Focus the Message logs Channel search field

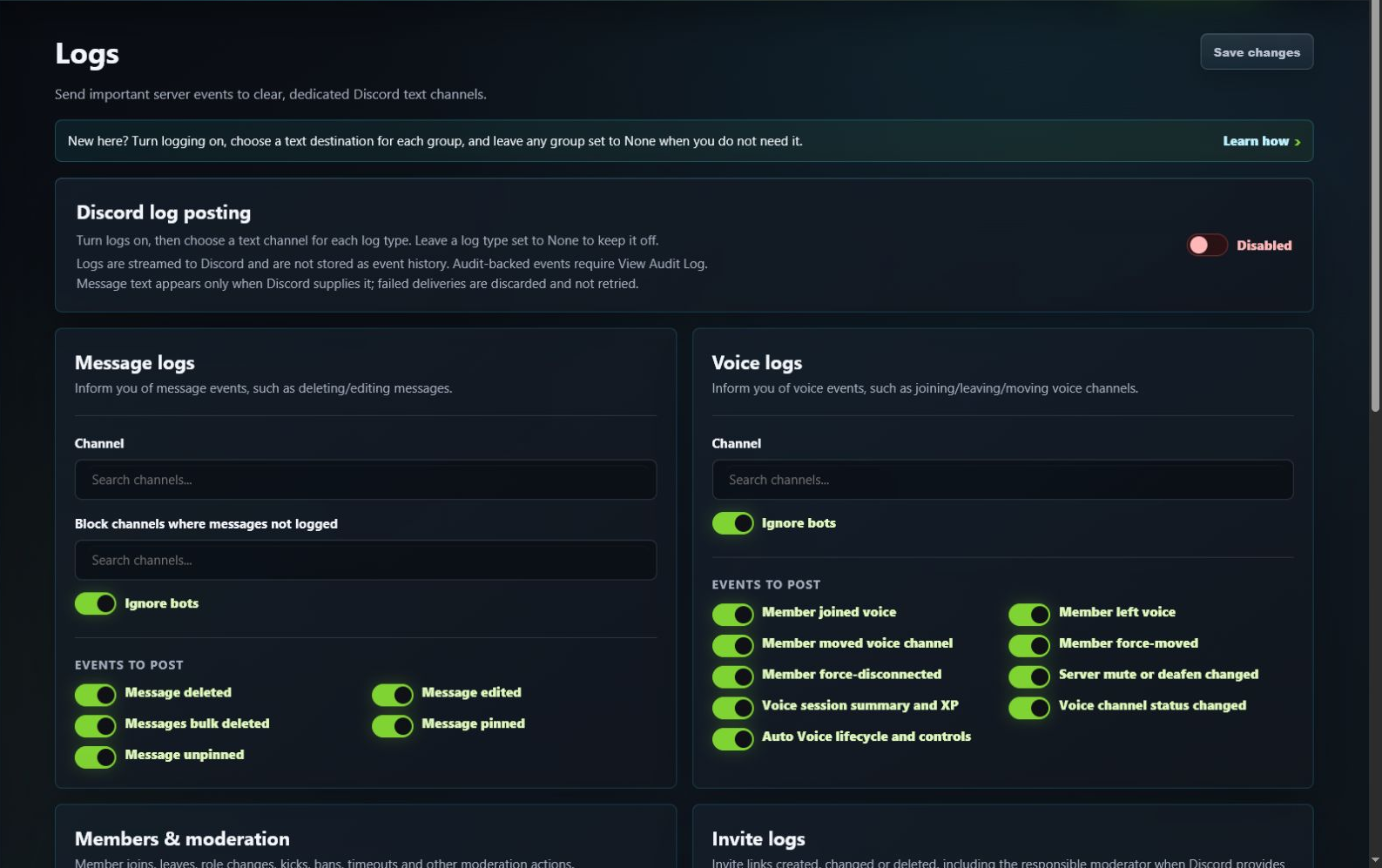pos(365,480)
